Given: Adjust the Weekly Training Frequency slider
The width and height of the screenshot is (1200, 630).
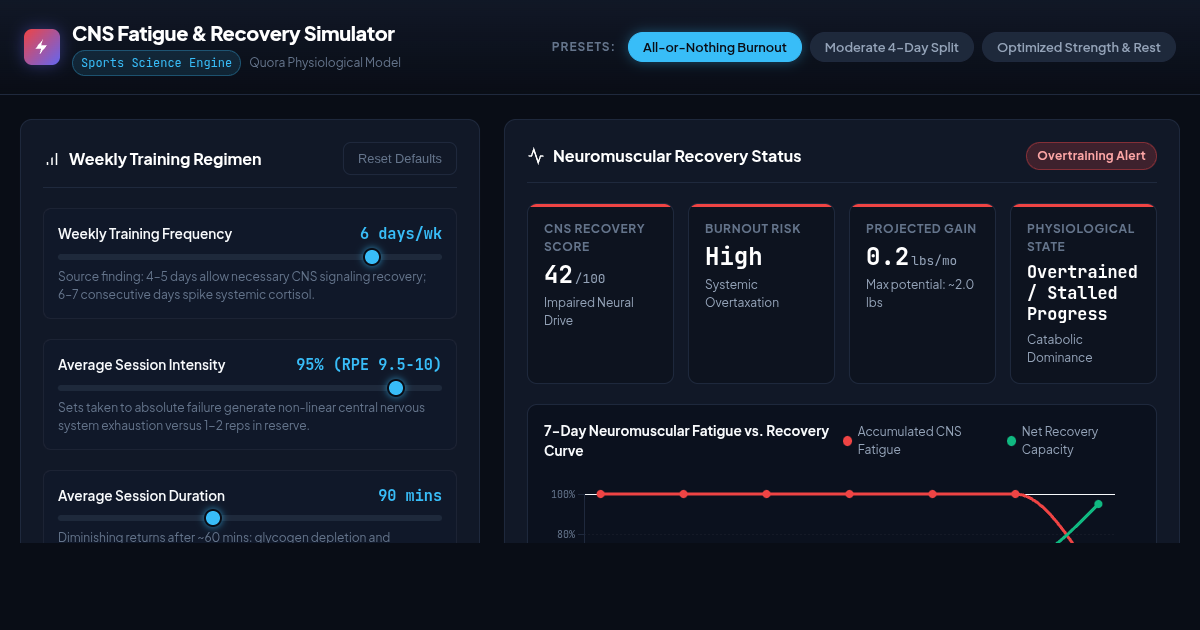Looking at the screenshot, I should point(250,257).
